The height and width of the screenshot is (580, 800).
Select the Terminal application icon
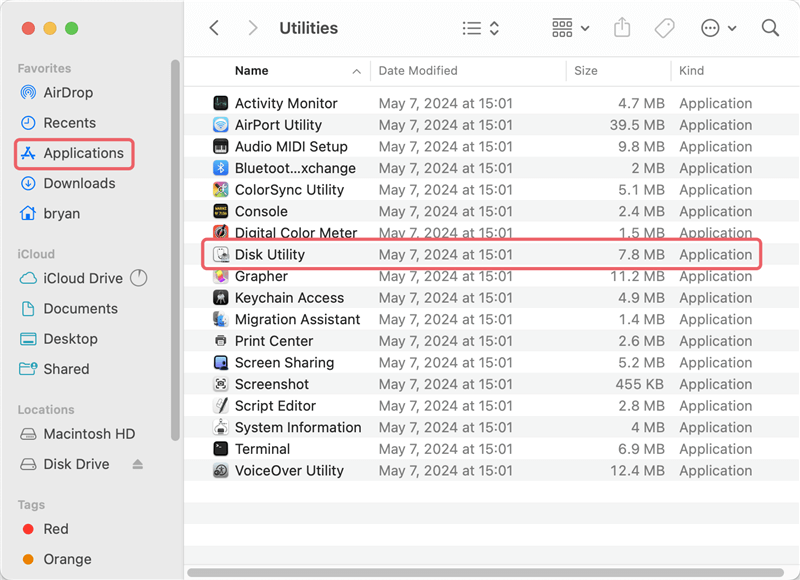222,449
